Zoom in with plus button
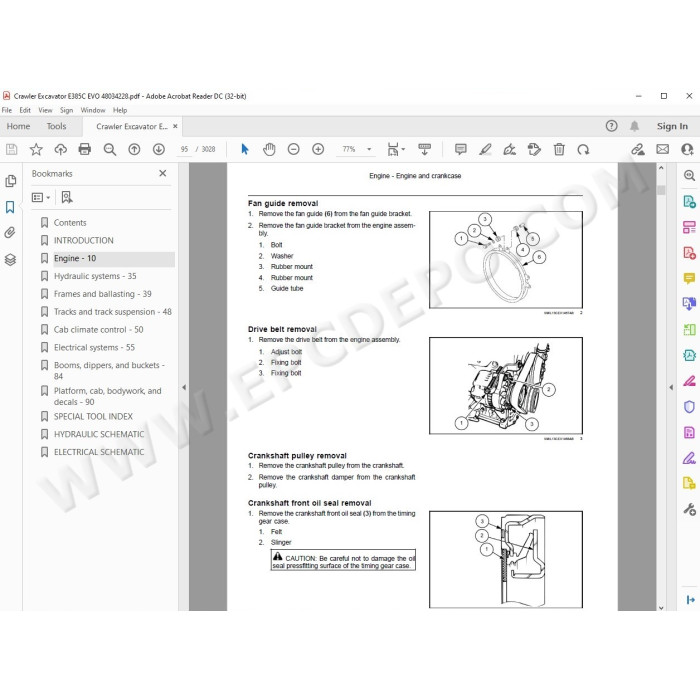700x700 pixels. pos(318,149)
